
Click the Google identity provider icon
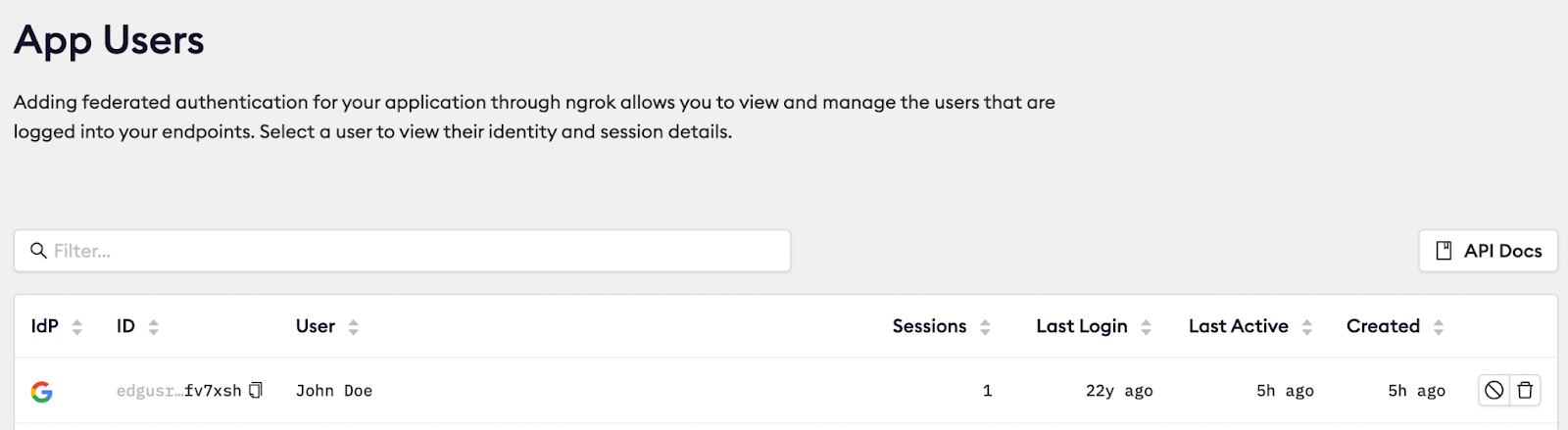pos(41,392)
